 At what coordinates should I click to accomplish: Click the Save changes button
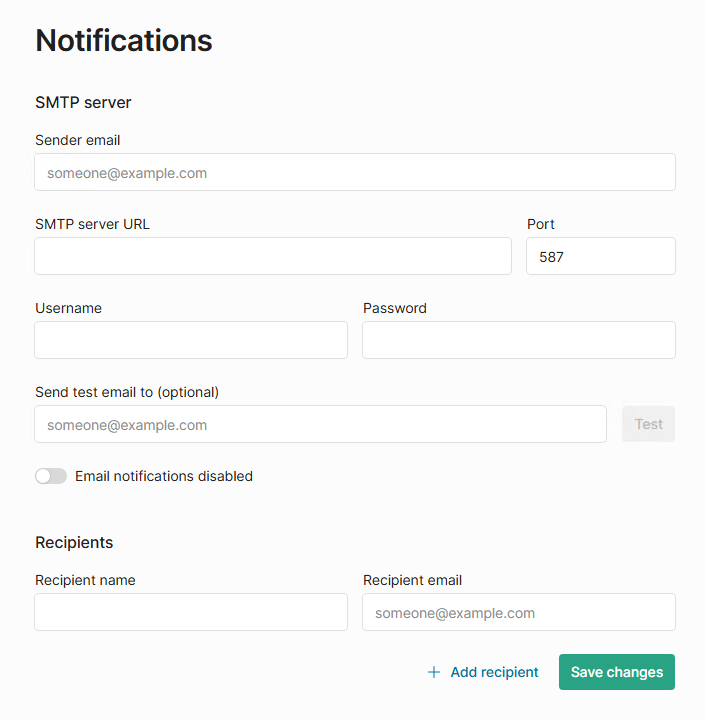tap(616, 672)
